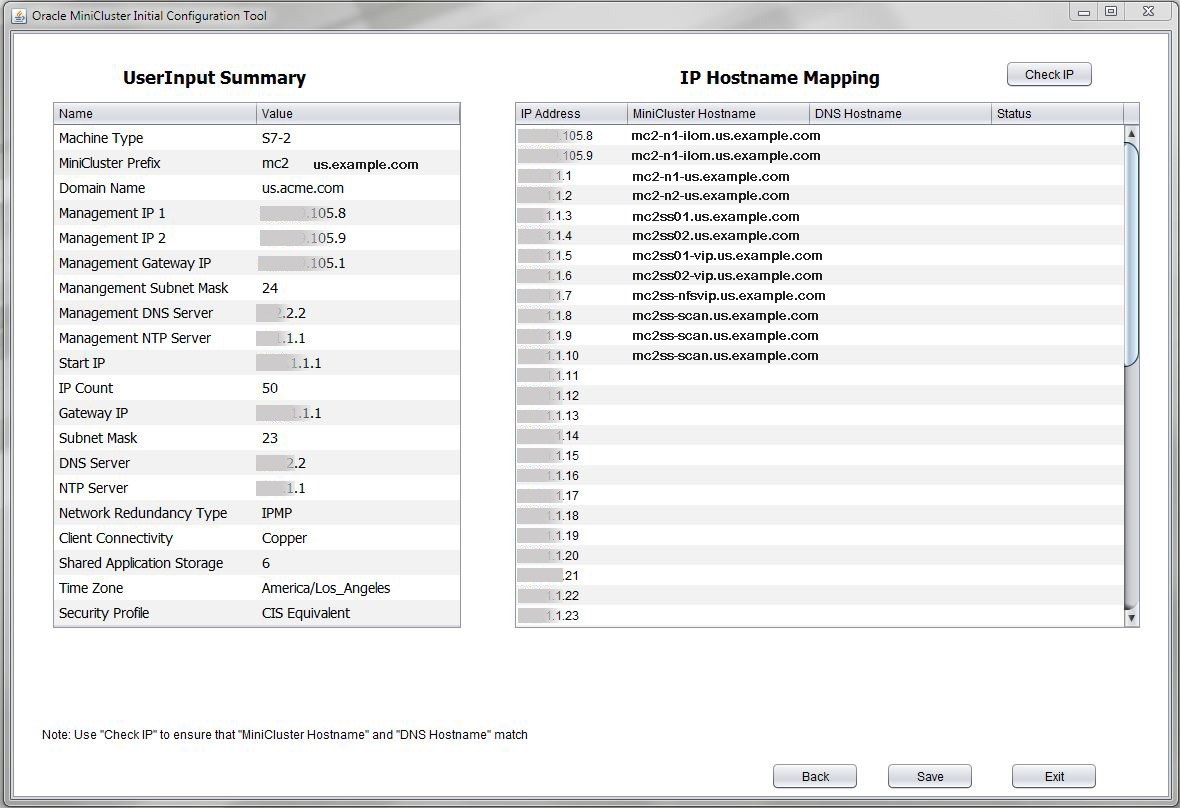
Task: Click the Java icon in the title bar
Action: (20, 15)
